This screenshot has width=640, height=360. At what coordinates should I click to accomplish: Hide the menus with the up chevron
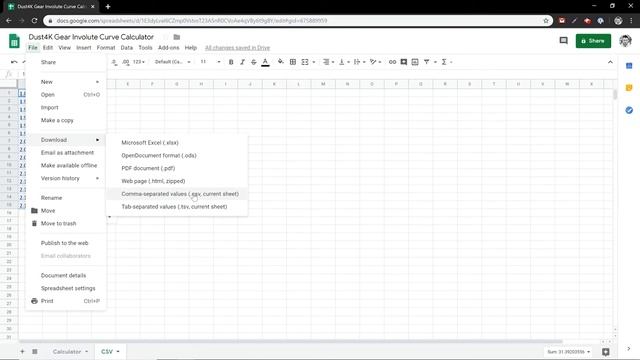pos(610,62)
